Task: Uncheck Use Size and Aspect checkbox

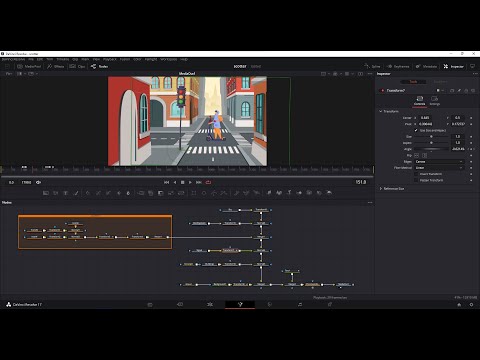Action: [x=416, y=130]
